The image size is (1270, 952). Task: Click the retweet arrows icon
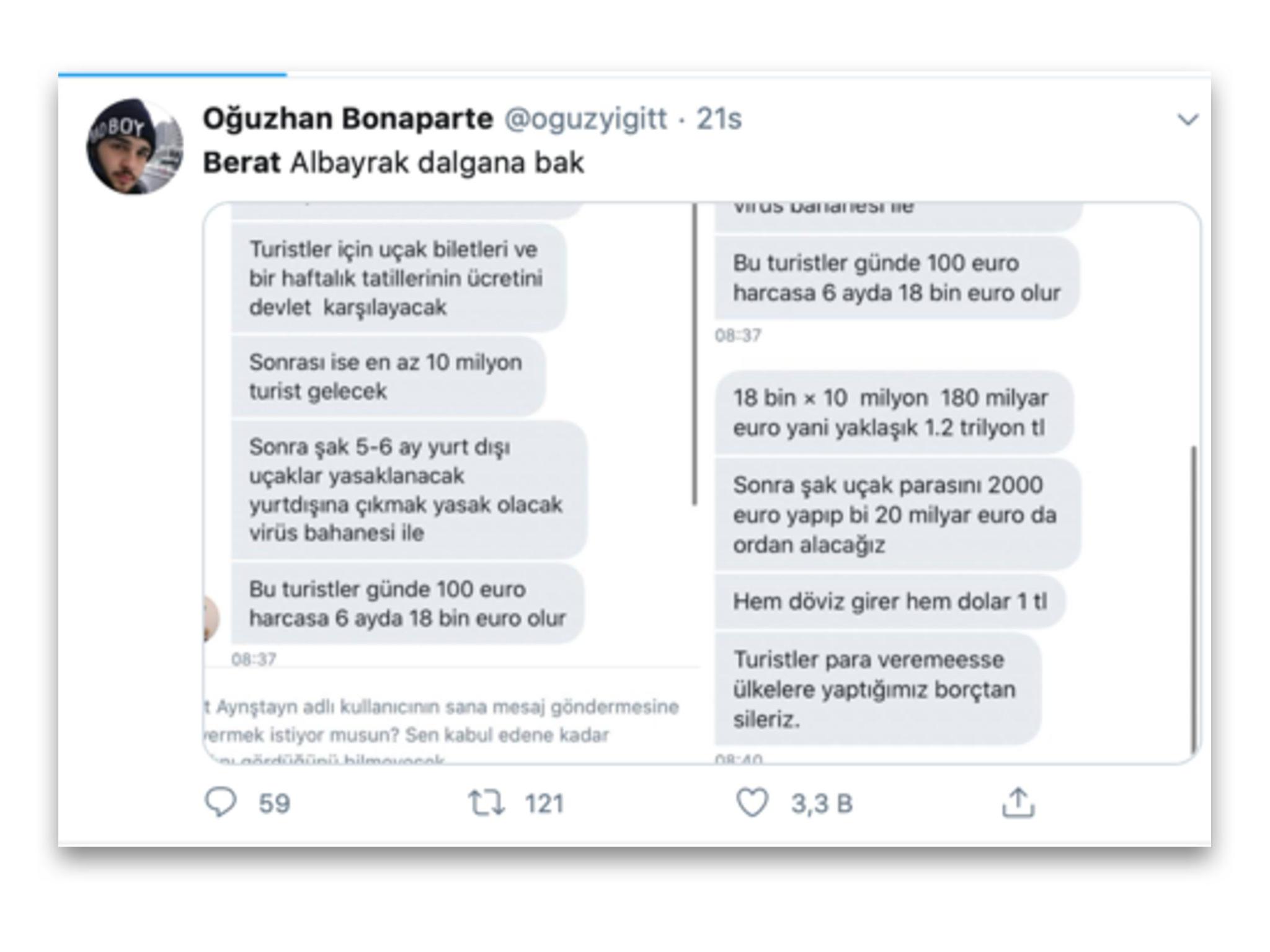(486, 803)
